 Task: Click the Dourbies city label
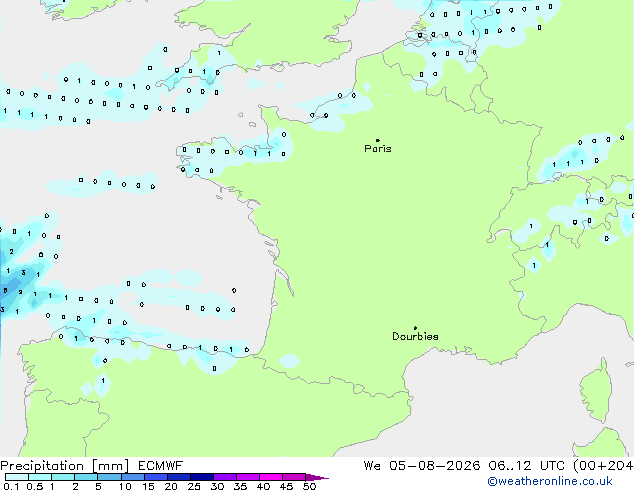(415, 336)
